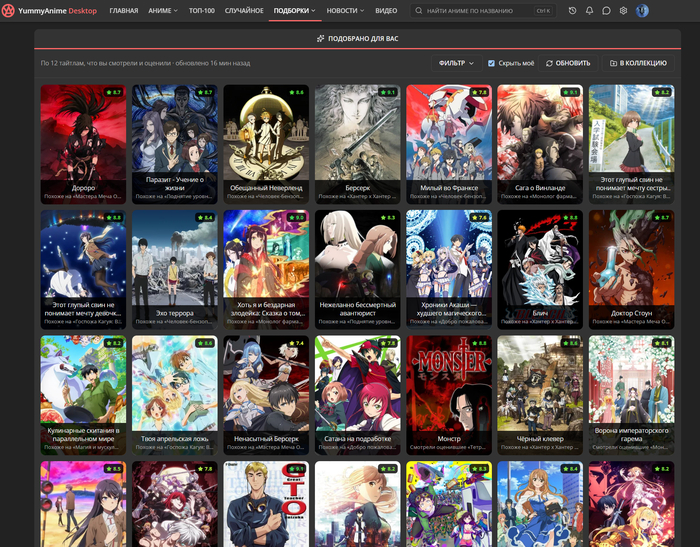The image size is (700, 547).
Task: Open the СЛУЧАЙНОЕ menu item
Action: pos(244,11)
